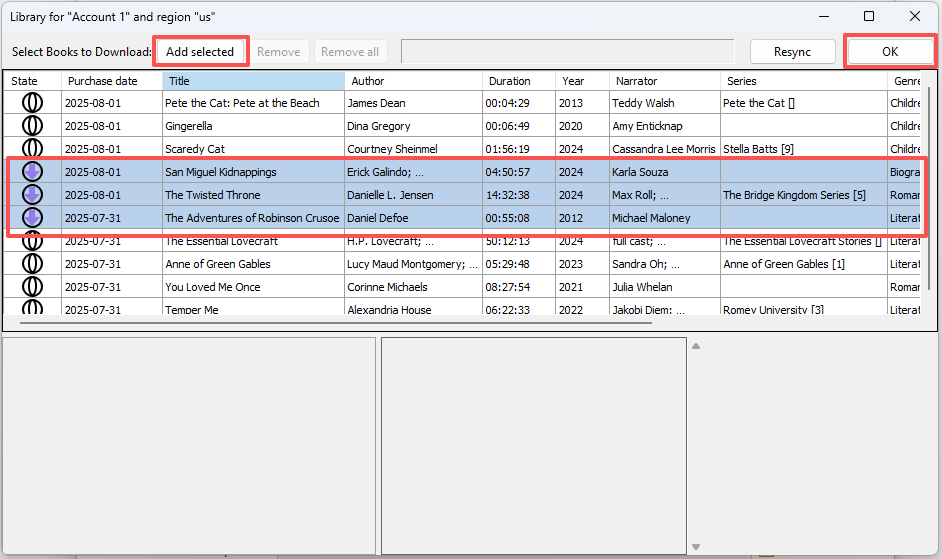Click download icon for The Twisted Throne

pyautogui.click(x=32, y=195)
